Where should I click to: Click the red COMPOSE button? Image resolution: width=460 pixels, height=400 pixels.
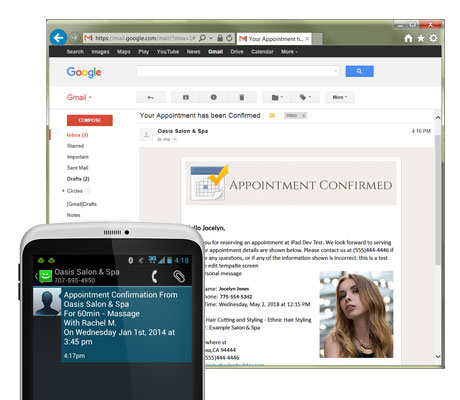coord(90,120)
